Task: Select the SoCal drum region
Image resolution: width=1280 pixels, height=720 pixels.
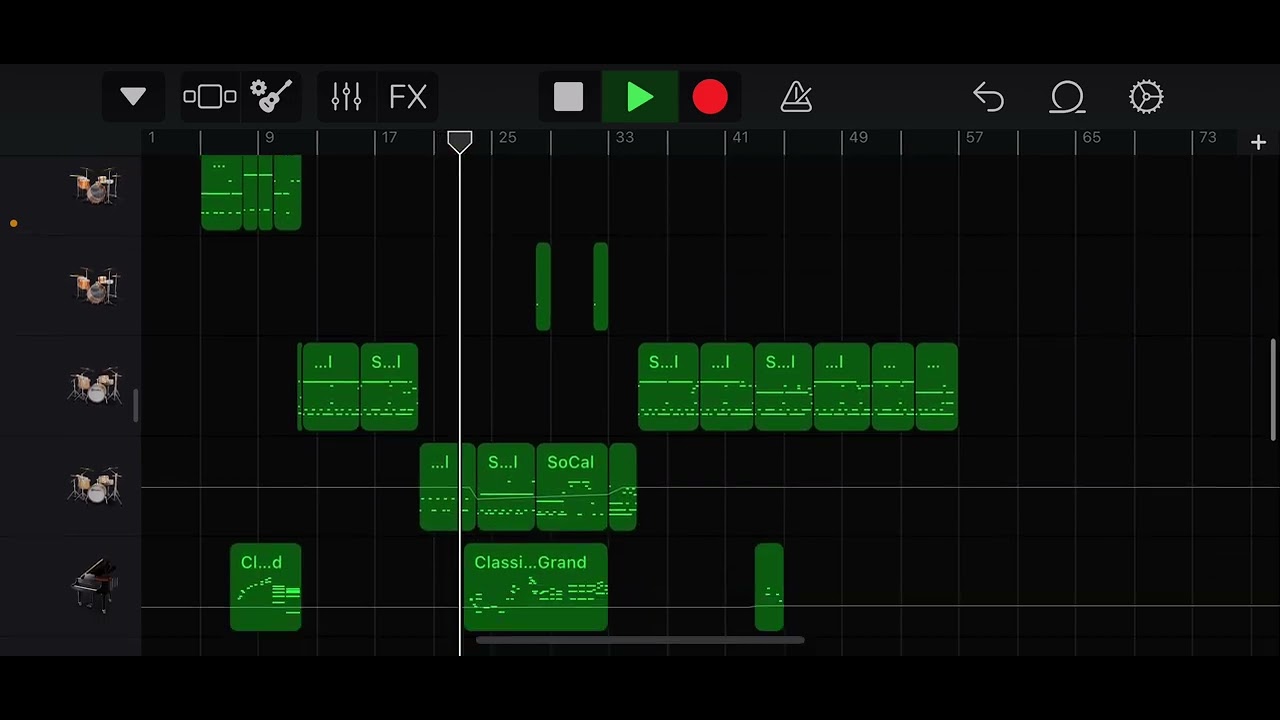Action: [x=572, y=487]
